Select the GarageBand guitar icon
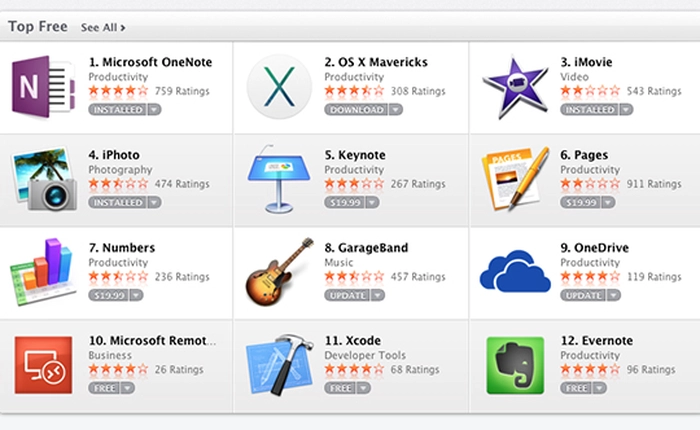 [279, 272]
